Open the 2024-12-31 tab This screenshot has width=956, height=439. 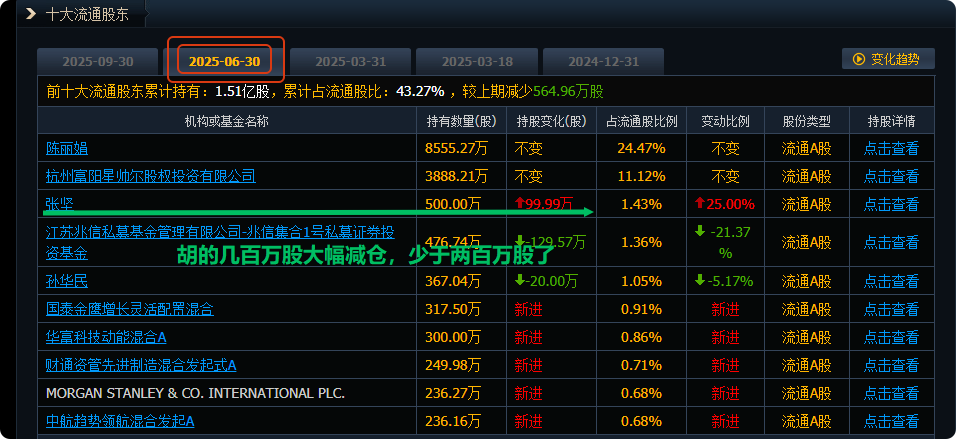tap(604, 62)
